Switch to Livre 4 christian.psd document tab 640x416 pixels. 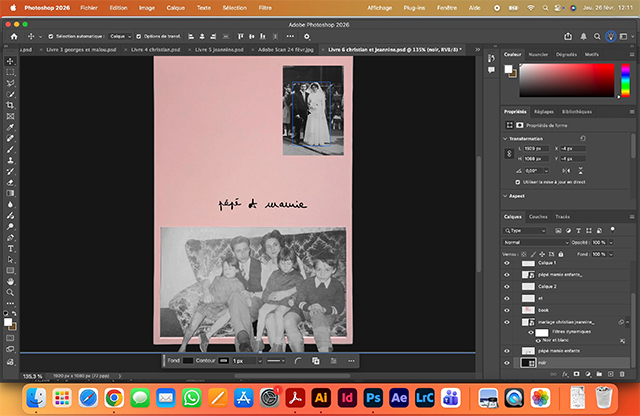tap(156, 49)
